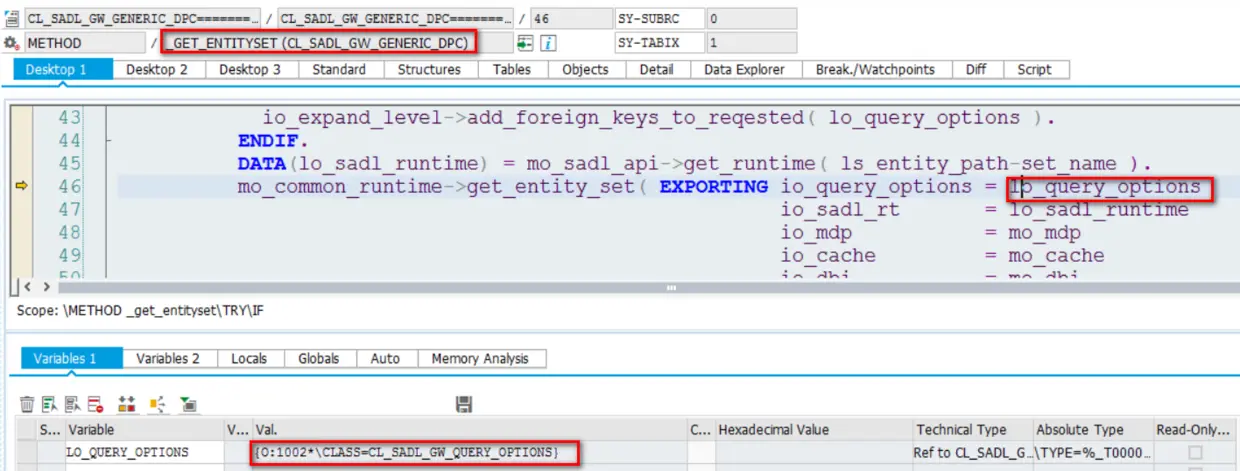The image size is (1240, 471).
Task: Click the horizontal splitter grip under the code
Action: [672, 287]
